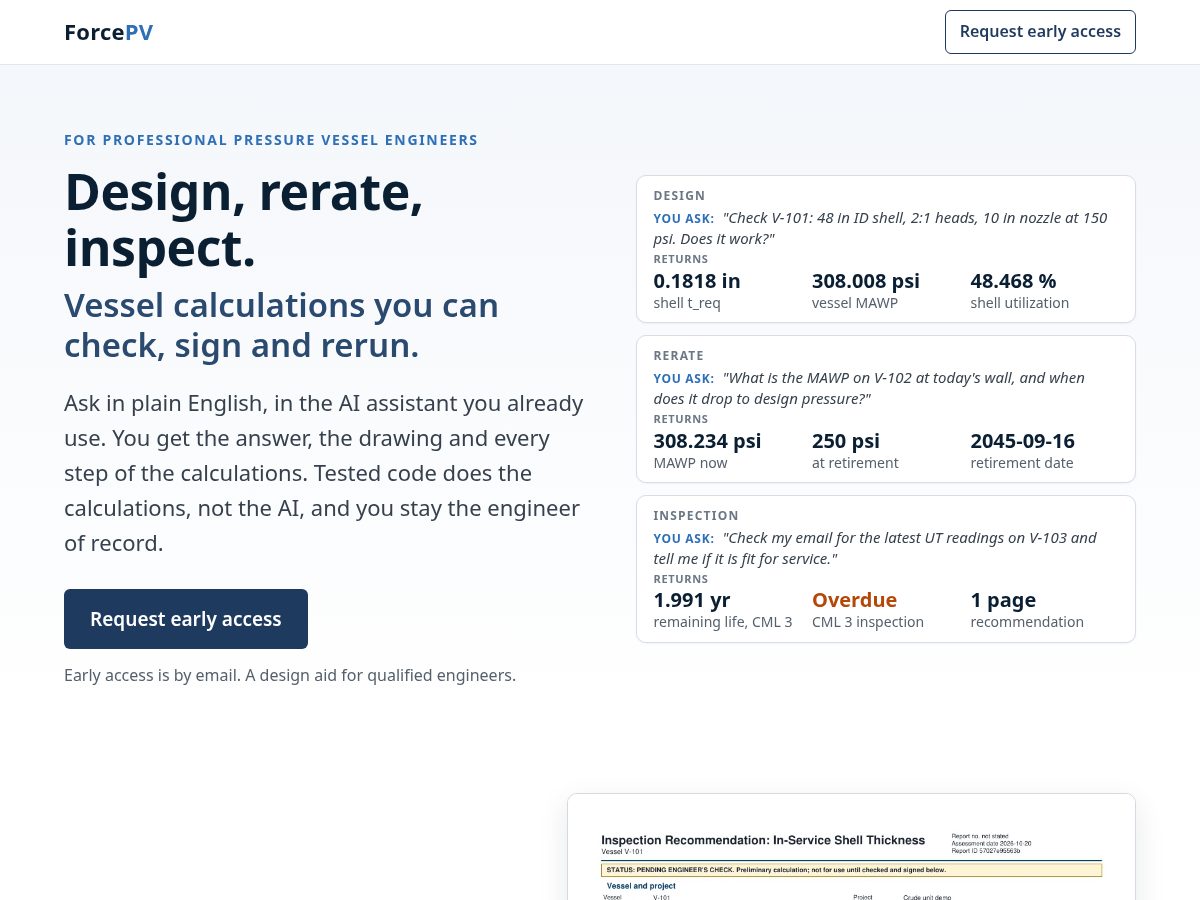Click the "vessel MAWP" label

(855, 303)
